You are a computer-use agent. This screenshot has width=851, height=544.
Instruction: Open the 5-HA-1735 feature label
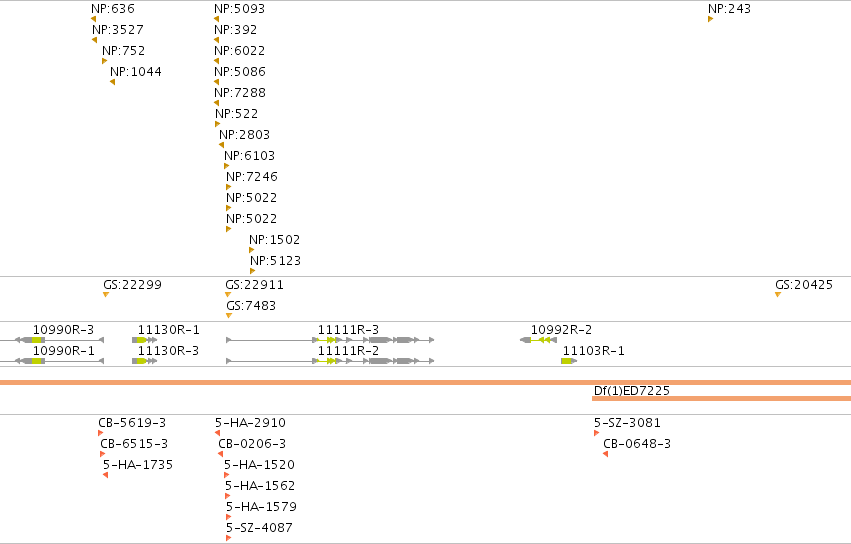point(138,465)
